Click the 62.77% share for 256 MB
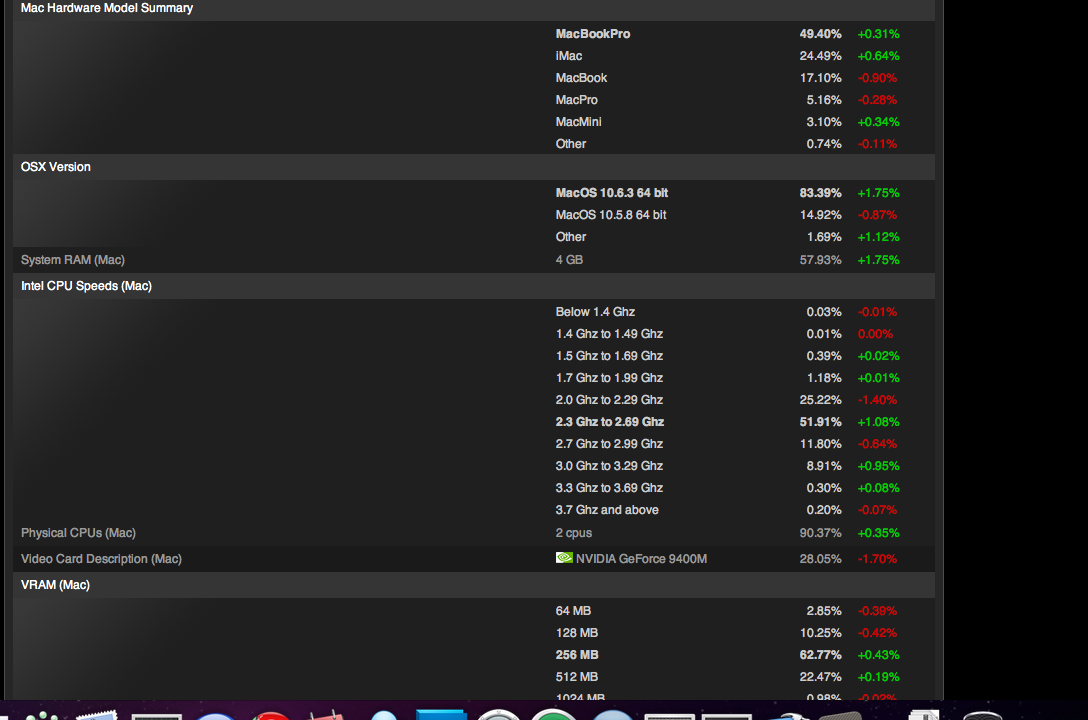The height and width of the screenshot is (720, 1088). coord(820,655)
